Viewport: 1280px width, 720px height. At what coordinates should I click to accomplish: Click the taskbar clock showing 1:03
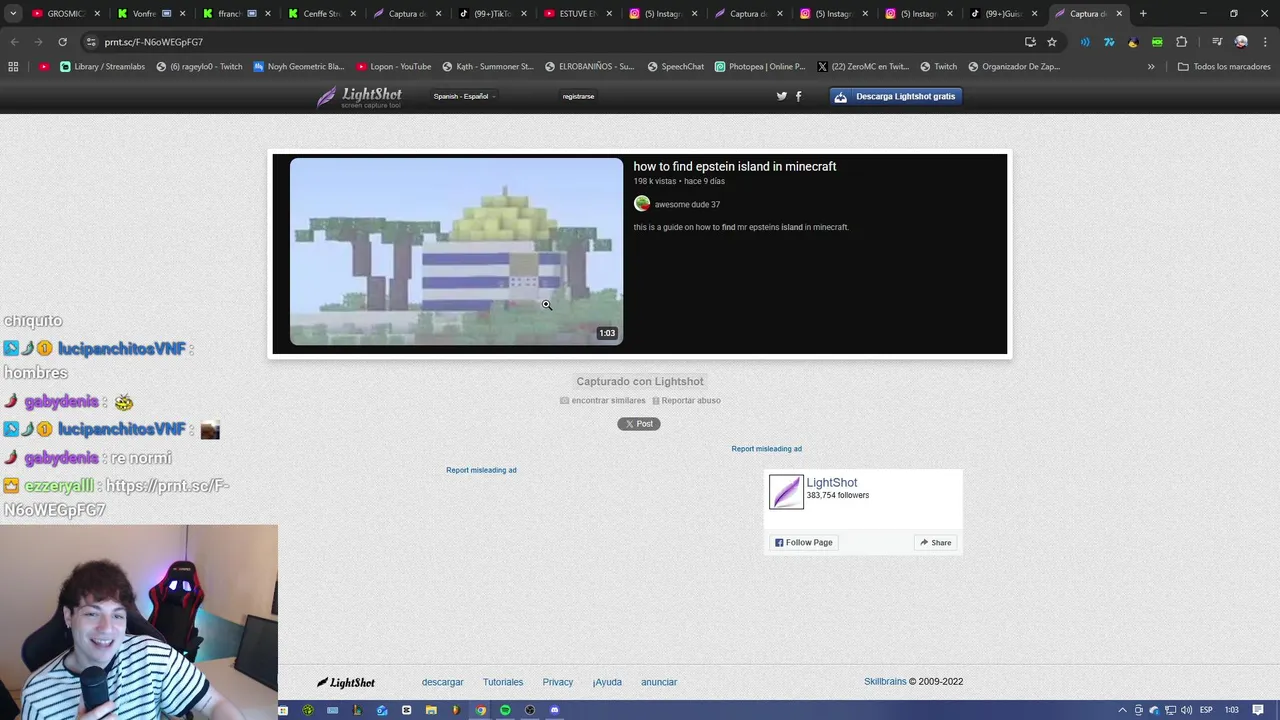click(1232, 710)
